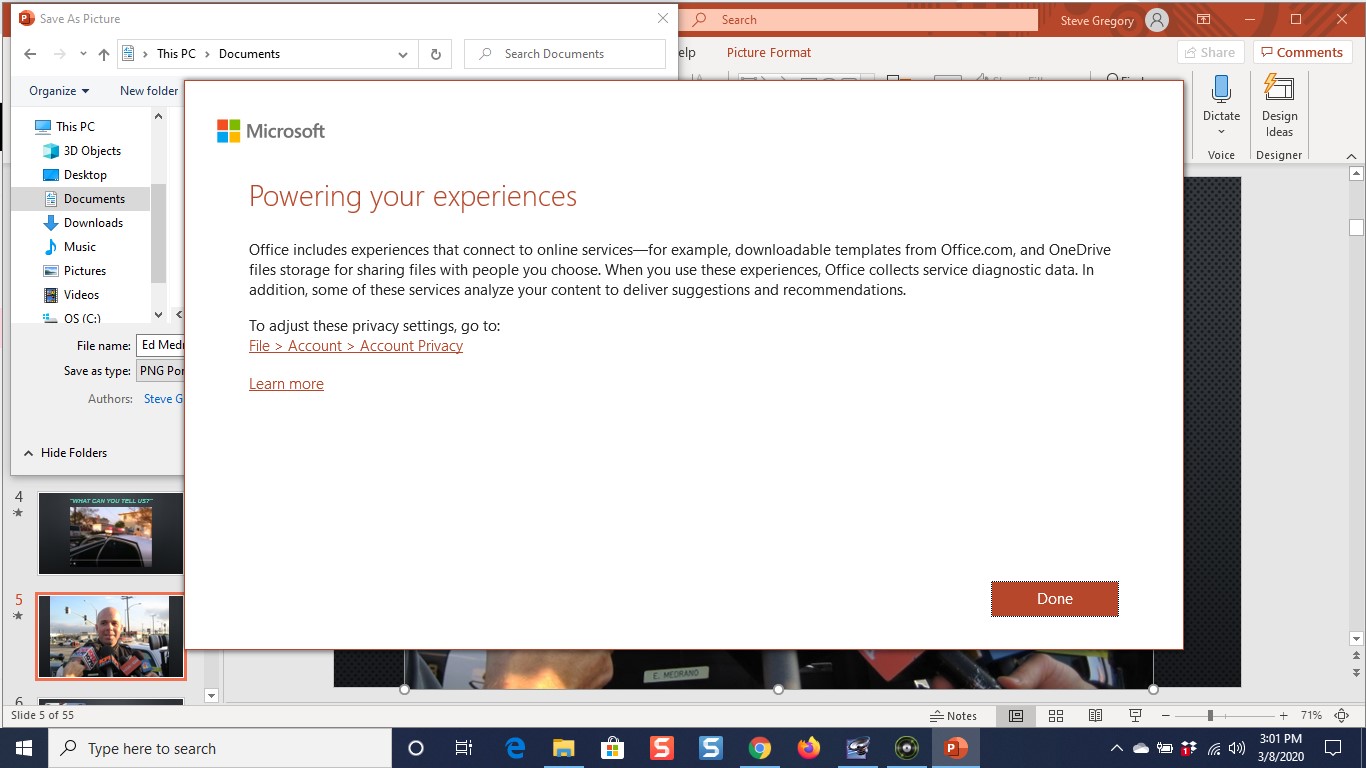Viewport: 1366px width, 768px height.
Task: Switch to the Picture Format tab
Action: click(x=768, y=52)
